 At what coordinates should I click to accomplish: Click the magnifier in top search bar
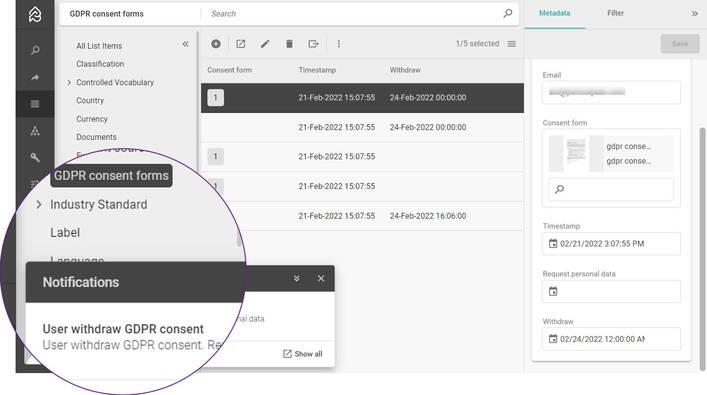coord(508,14)
